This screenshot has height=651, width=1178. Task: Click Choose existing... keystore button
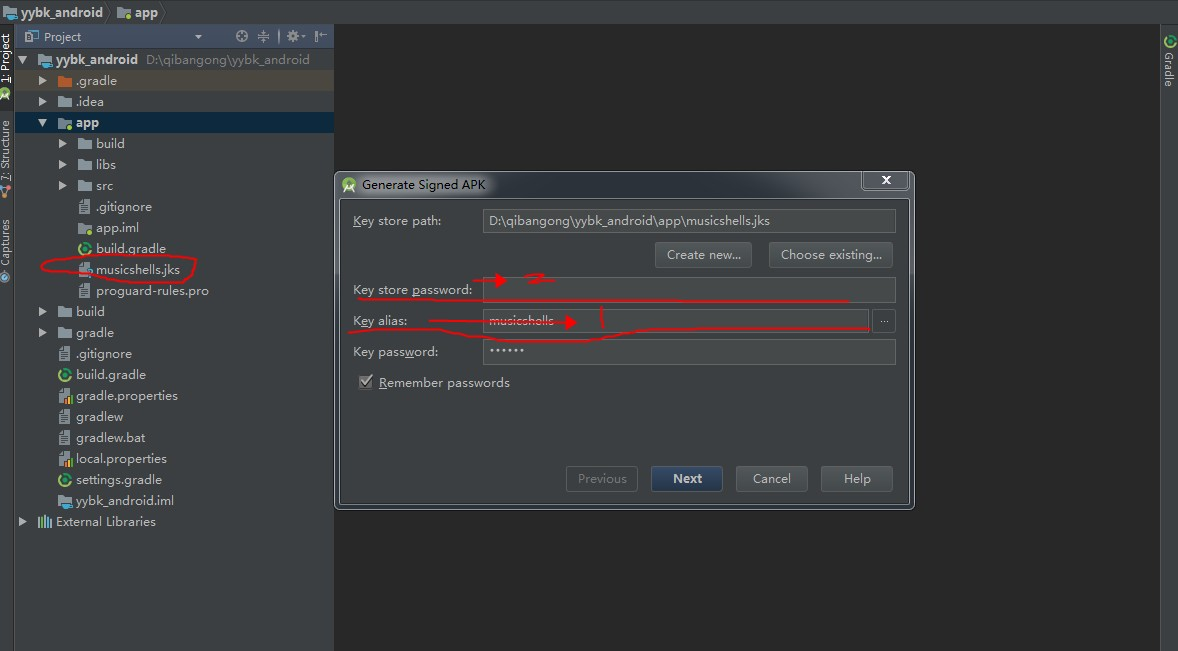[831, 255]
